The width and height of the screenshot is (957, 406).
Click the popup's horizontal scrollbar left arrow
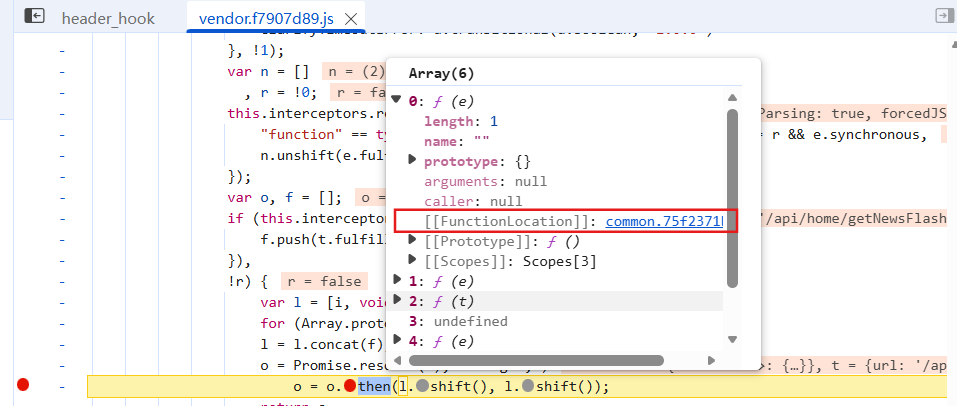point(397,359)
